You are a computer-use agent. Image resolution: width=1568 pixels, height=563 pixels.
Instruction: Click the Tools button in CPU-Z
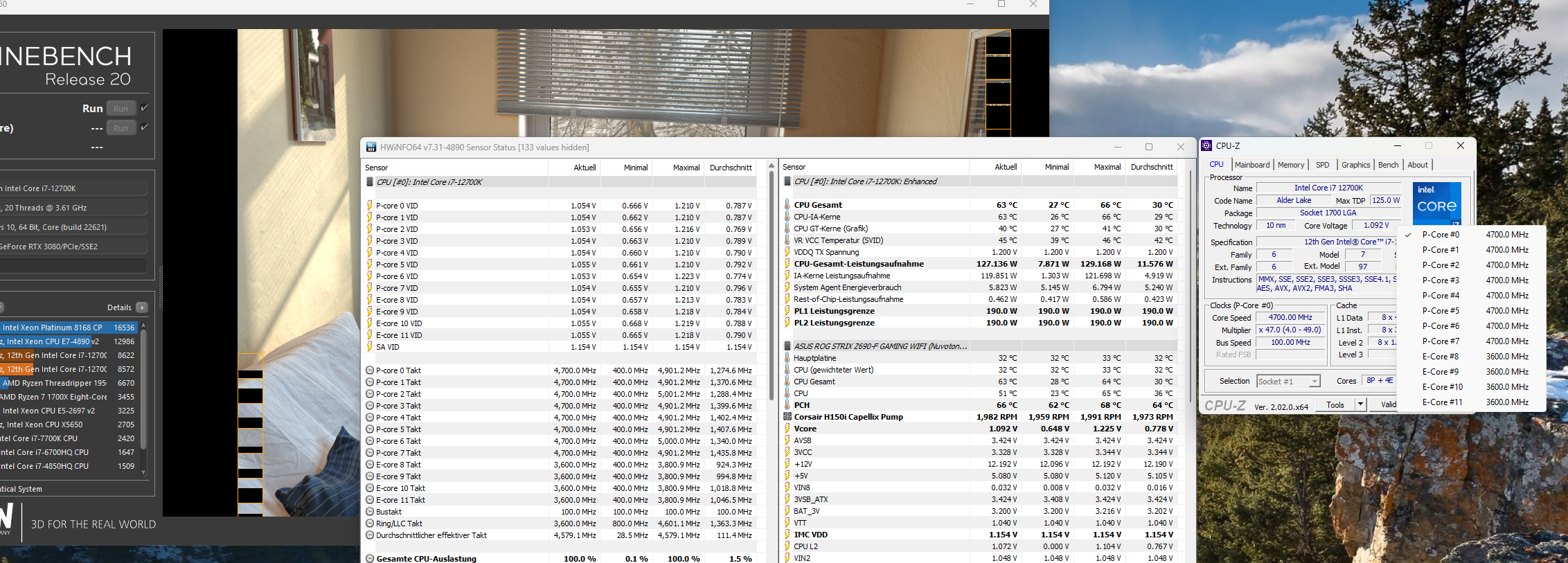[1335, 405]
